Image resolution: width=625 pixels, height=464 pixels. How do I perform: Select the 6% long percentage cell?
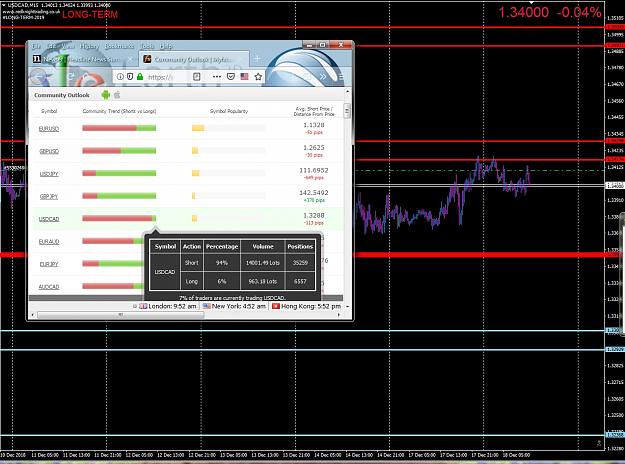tap(222, 281)
